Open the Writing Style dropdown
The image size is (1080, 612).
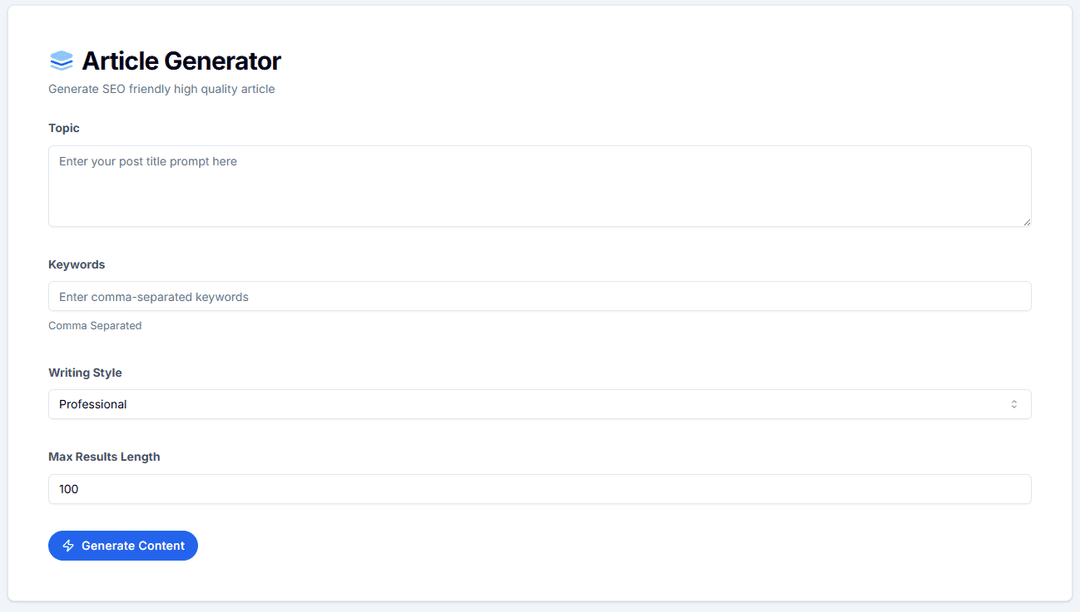coord(540,404)
